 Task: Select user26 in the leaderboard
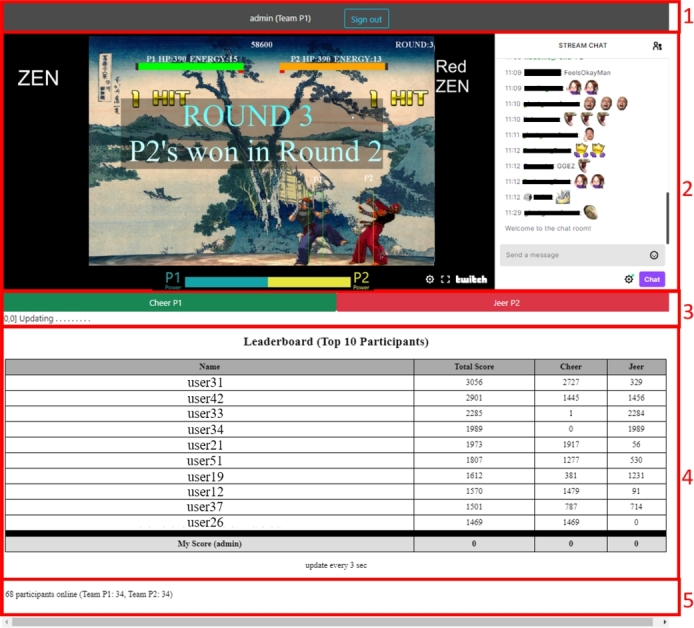[x=205, y=523]
